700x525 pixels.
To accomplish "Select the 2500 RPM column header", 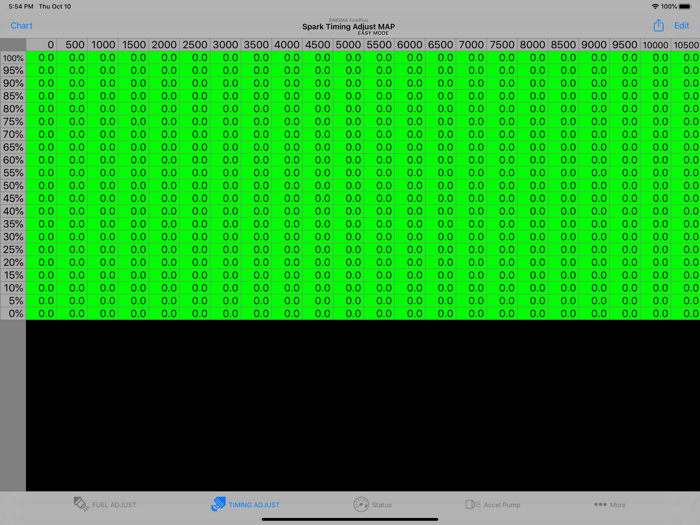I will (195, 45).
